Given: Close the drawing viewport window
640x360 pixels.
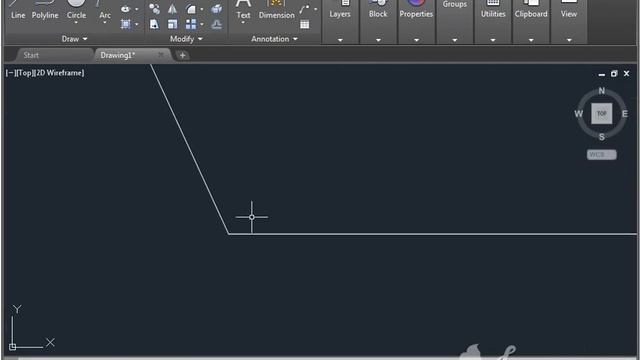Looking at the screenshot, I should 627,73.
